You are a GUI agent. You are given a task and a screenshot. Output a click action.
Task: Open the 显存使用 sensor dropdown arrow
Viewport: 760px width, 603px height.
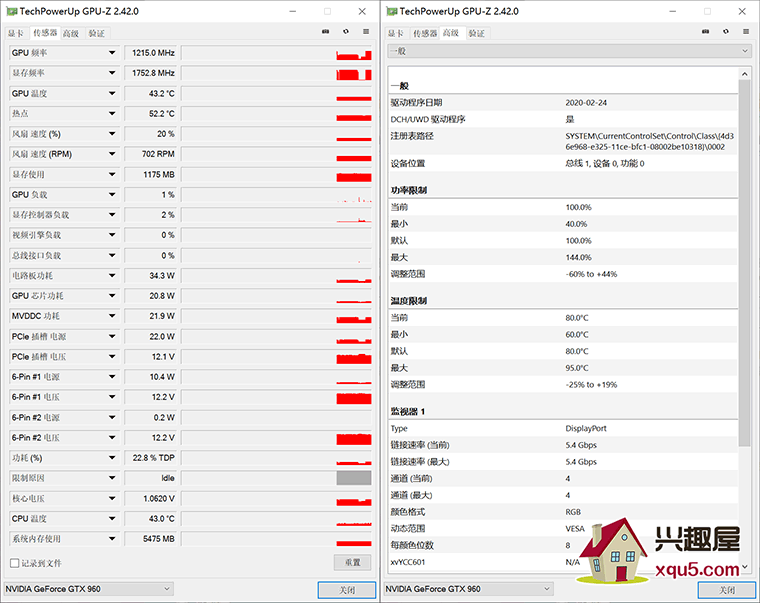coord(112,175)
